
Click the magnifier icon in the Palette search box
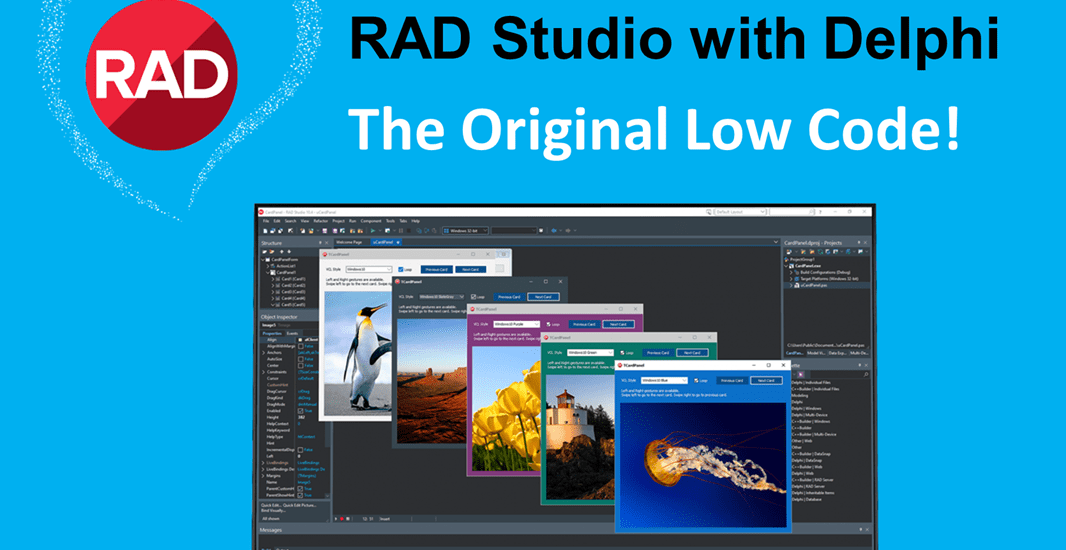[x=866, y=375]
